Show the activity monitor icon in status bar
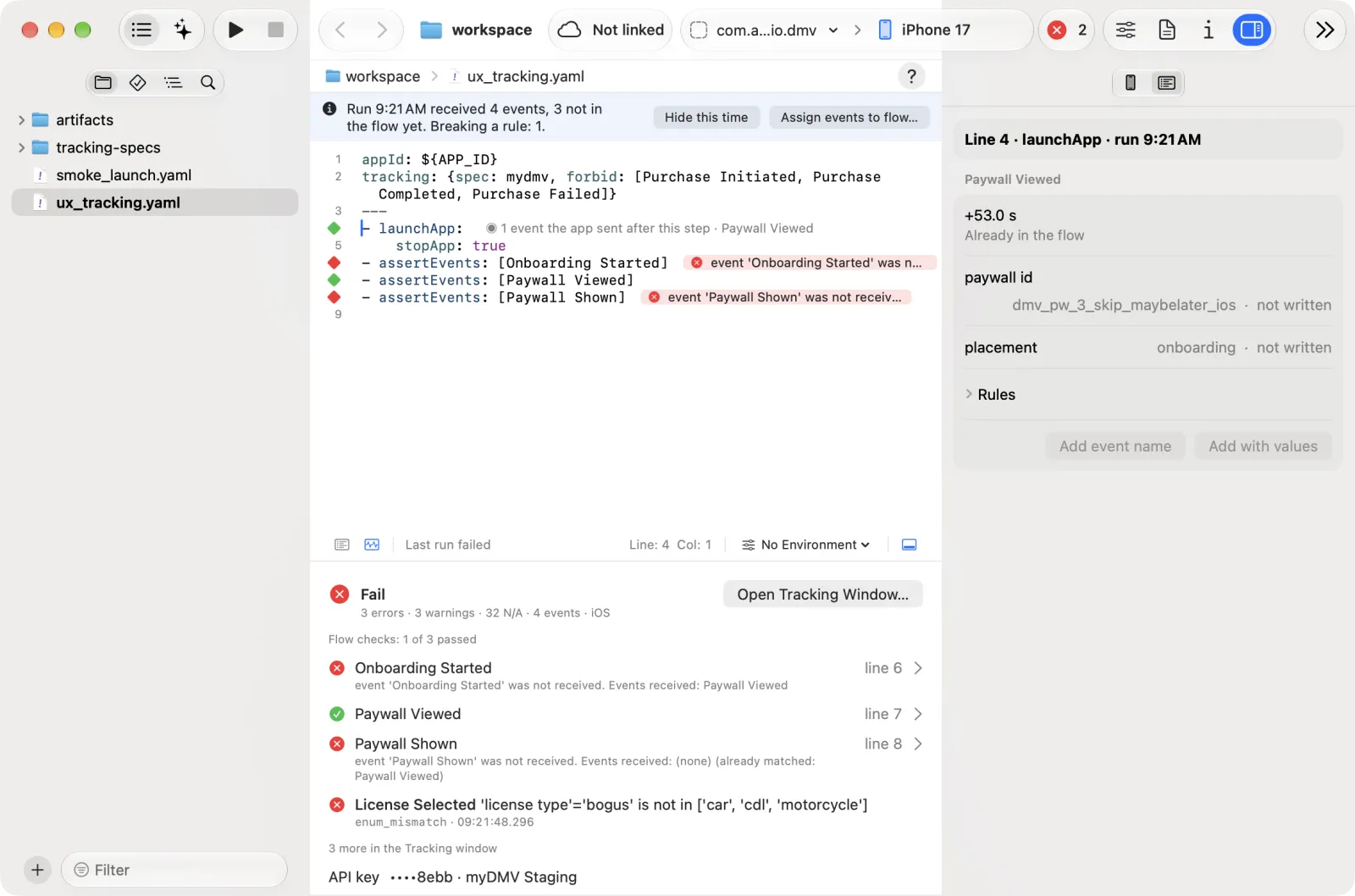 pos(372,545)
